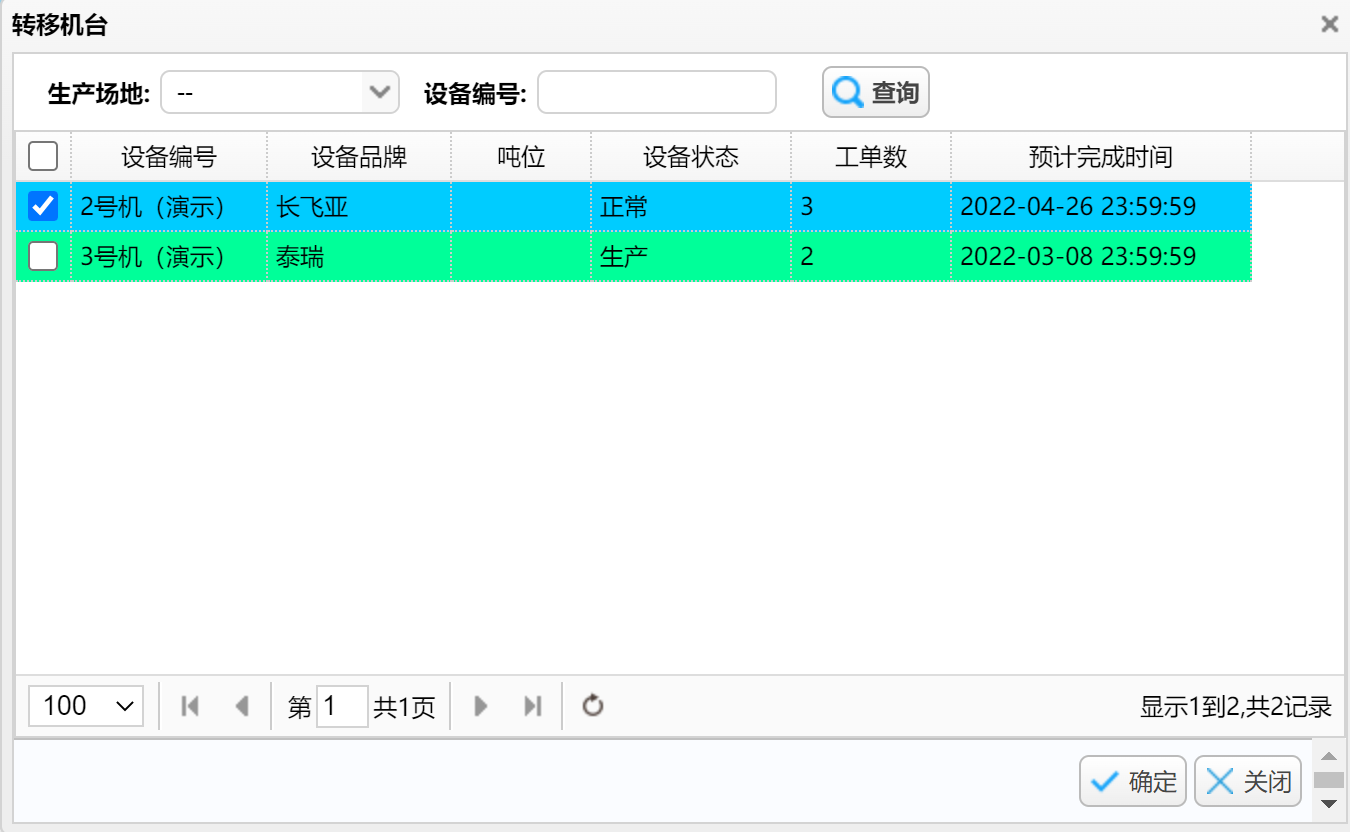Toggle the select-all checkbox in the table header

click(x=43, y=156)
